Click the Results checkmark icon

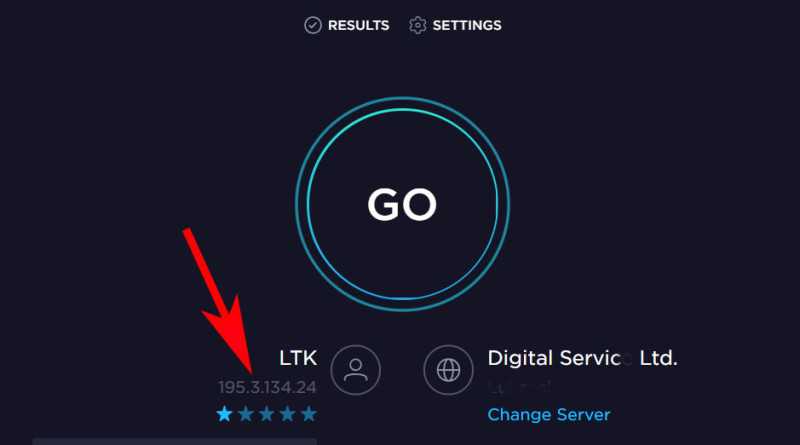(313, 25)
